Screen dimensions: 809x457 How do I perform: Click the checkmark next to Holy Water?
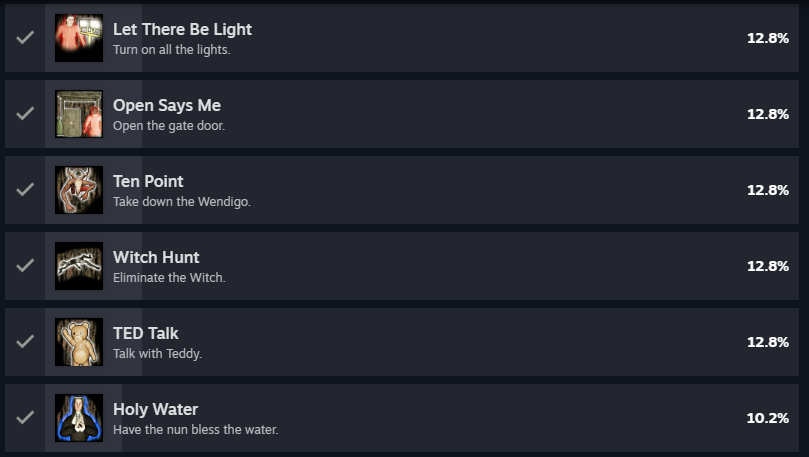(x=25, y=418)
